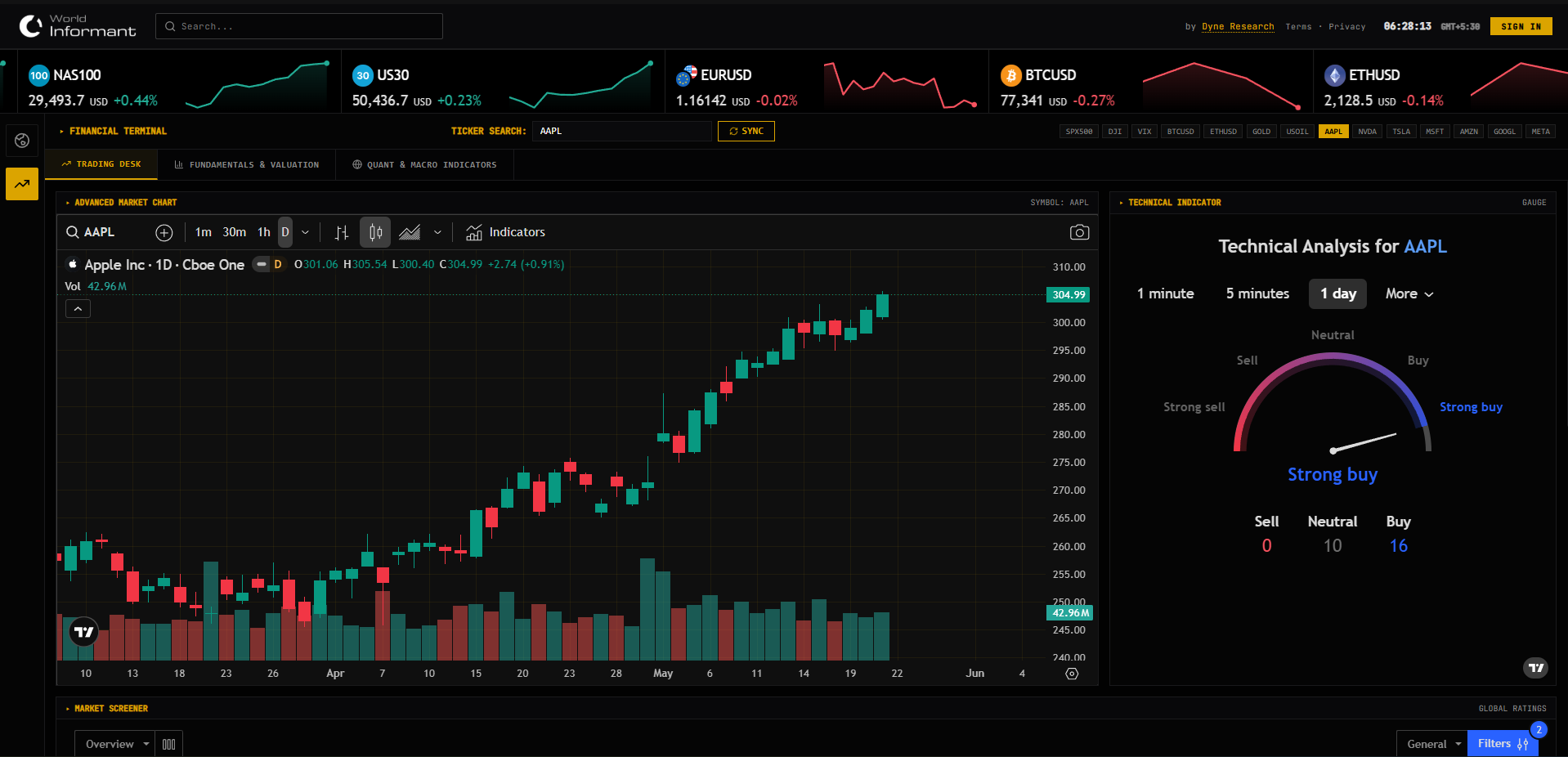Click the Strong buy gauge reading
Viewport: 1568px width, 757px height.
coord(1333,475)
